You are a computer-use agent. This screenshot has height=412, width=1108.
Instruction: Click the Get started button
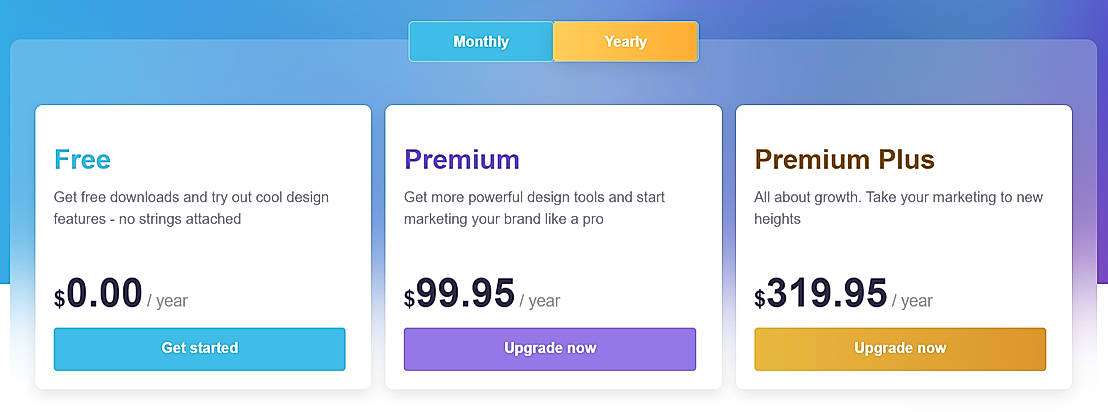(200, 349)
